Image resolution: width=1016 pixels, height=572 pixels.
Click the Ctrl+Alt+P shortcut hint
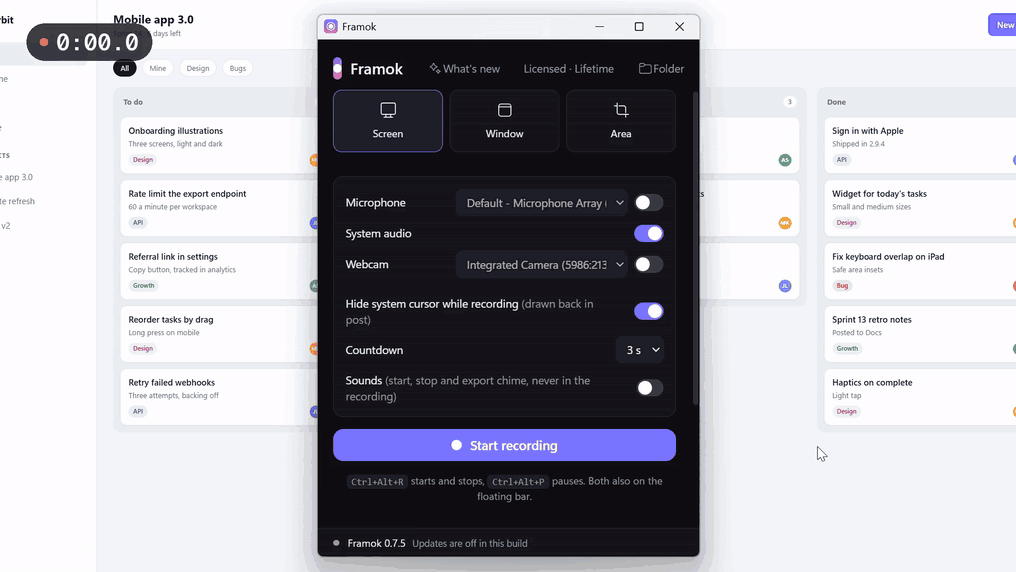tap(518, 481)
